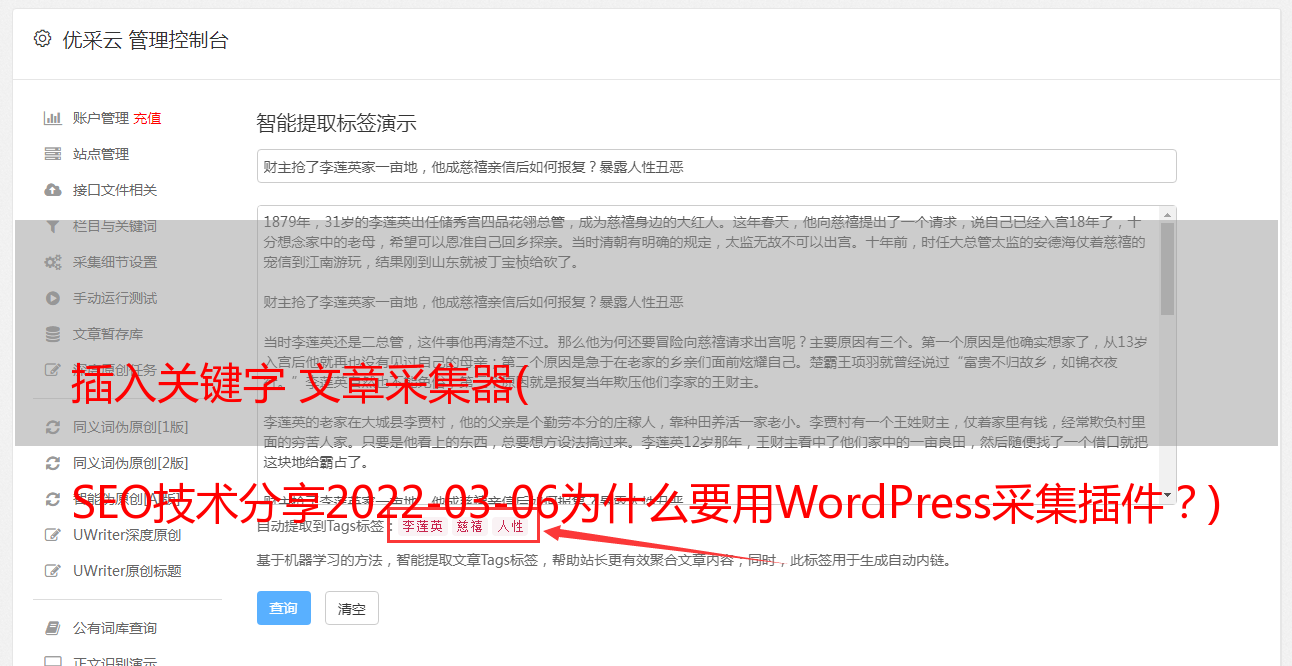Click the gear icon beside 优采云 管理控制台
This screenshot has width=1292, height=666.
pyautogui.click(x=42, y=39)
